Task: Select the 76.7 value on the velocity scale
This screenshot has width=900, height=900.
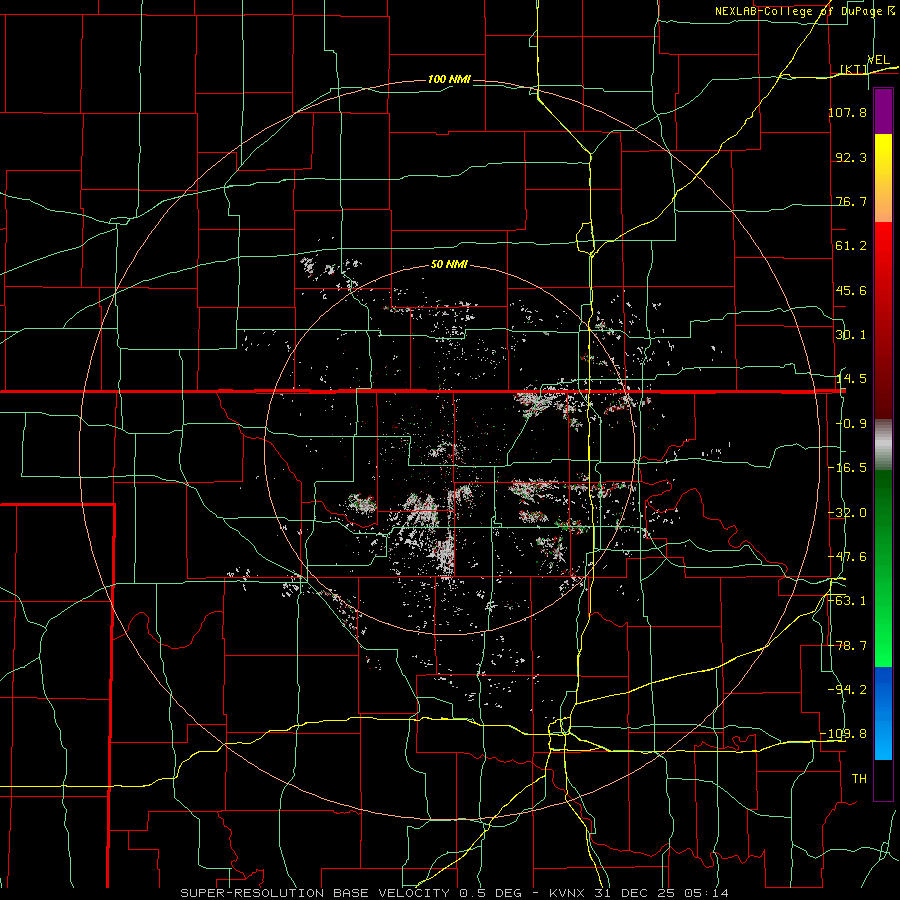Action: point(851,201)
